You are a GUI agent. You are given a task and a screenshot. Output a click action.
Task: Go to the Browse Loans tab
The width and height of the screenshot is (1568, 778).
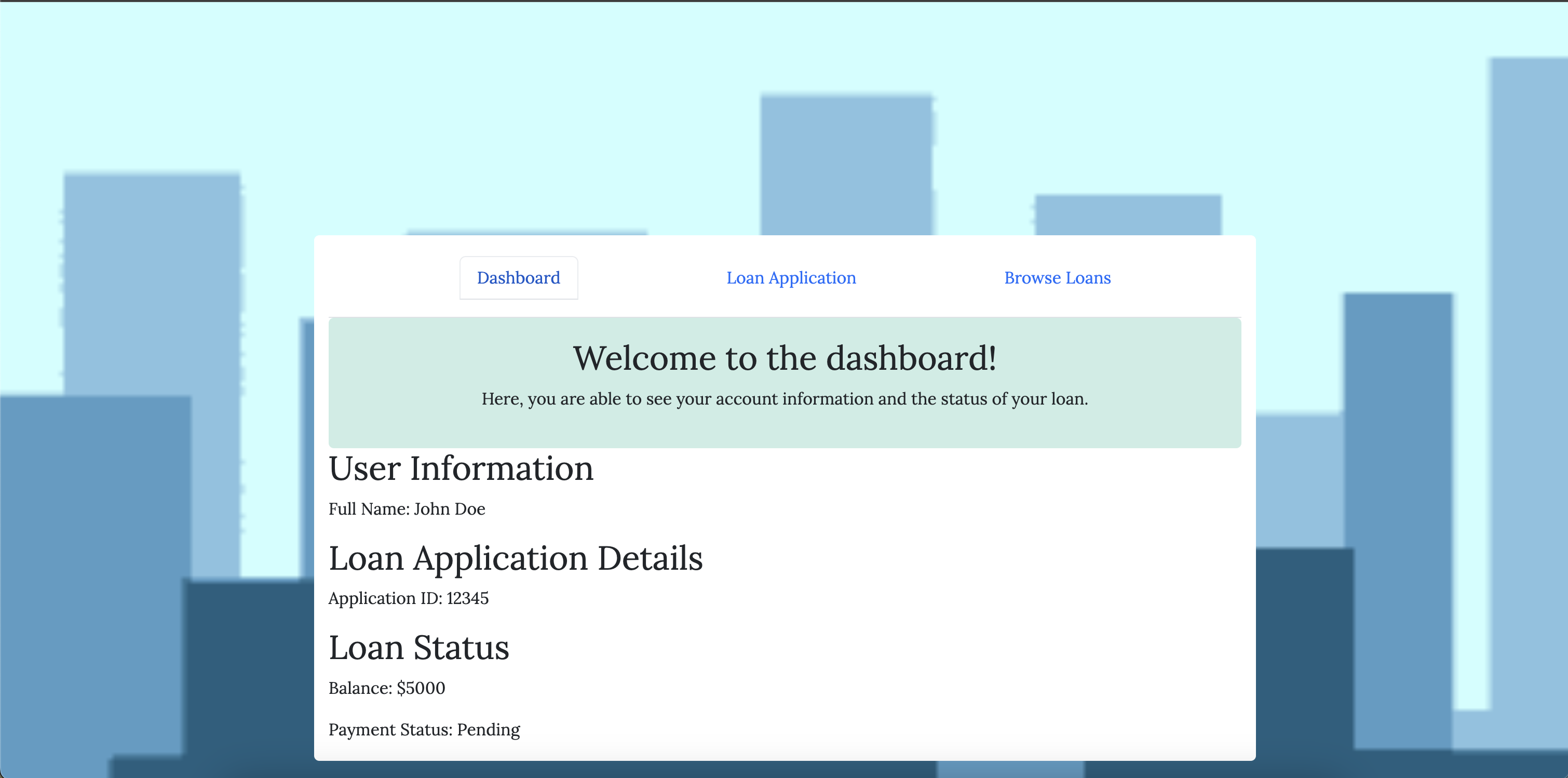click(x=1057, y=277)
